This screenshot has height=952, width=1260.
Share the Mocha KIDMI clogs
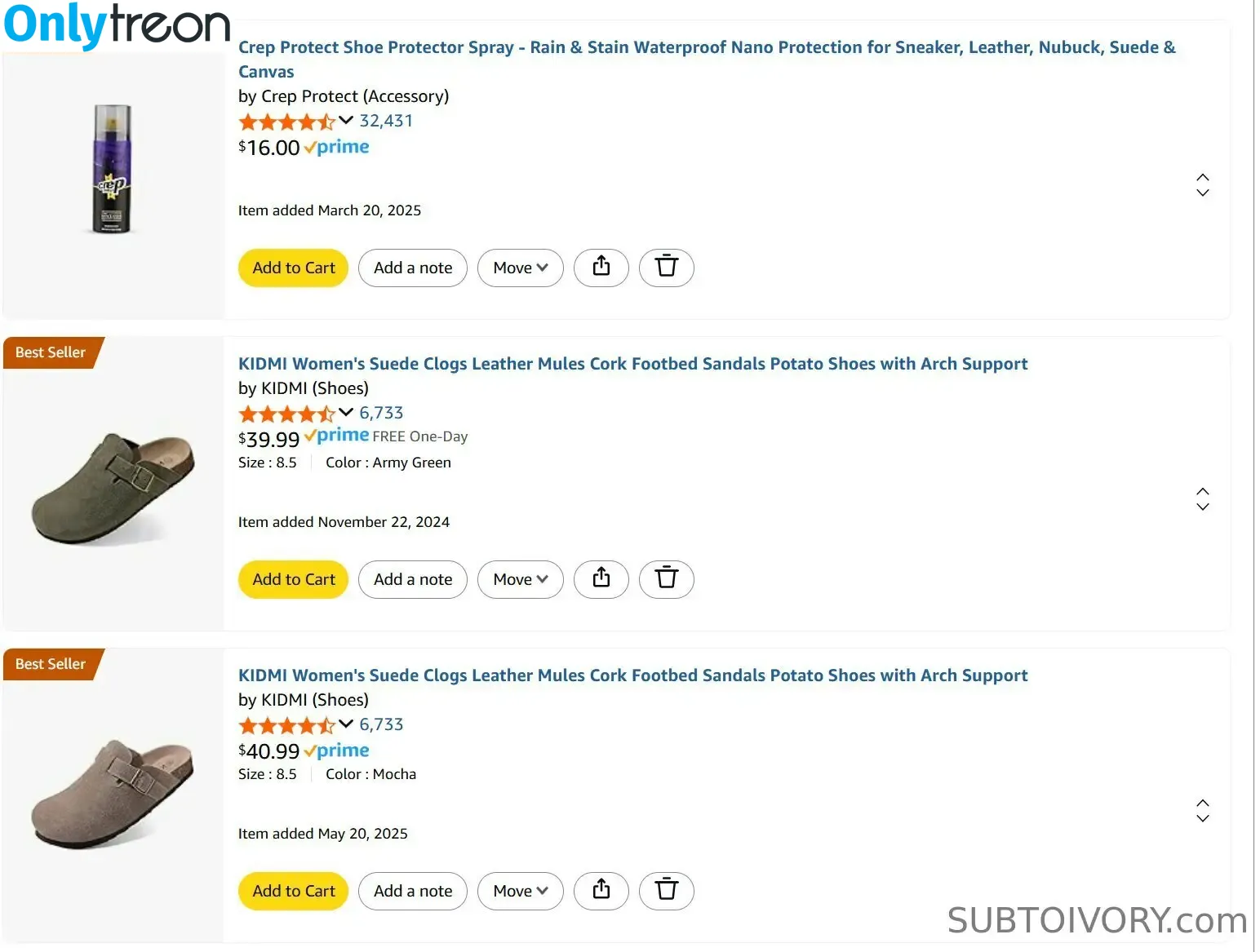[601, 891]
